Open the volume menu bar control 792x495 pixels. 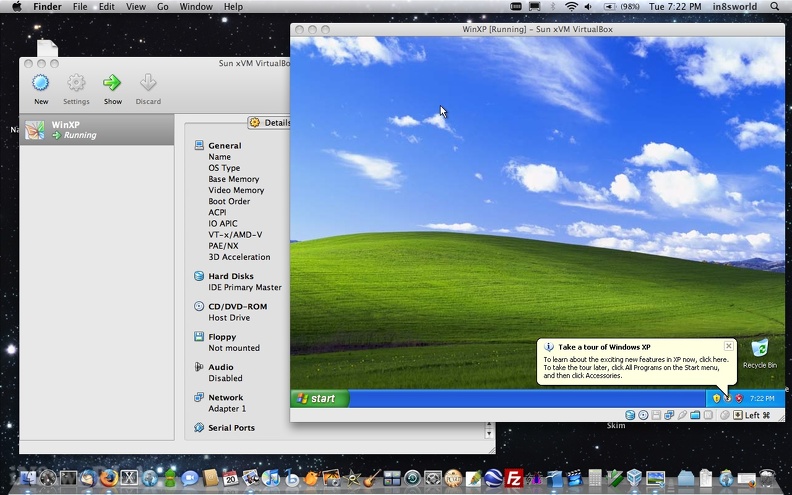[x=588, y=7]
